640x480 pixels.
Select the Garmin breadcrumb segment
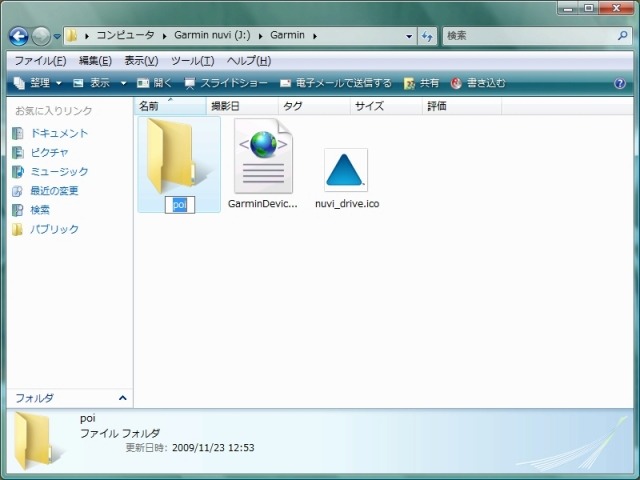(287, 35)
